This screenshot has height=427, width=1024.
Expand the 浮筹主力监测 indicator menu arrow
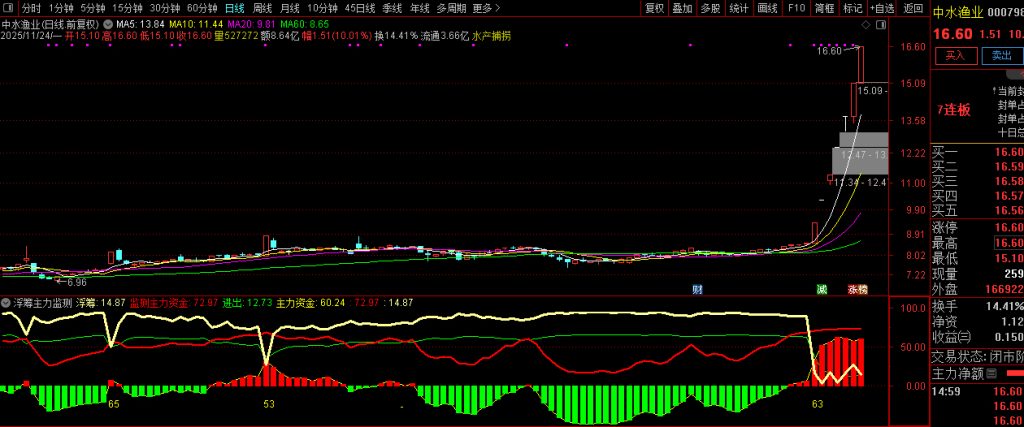point(7,303)
